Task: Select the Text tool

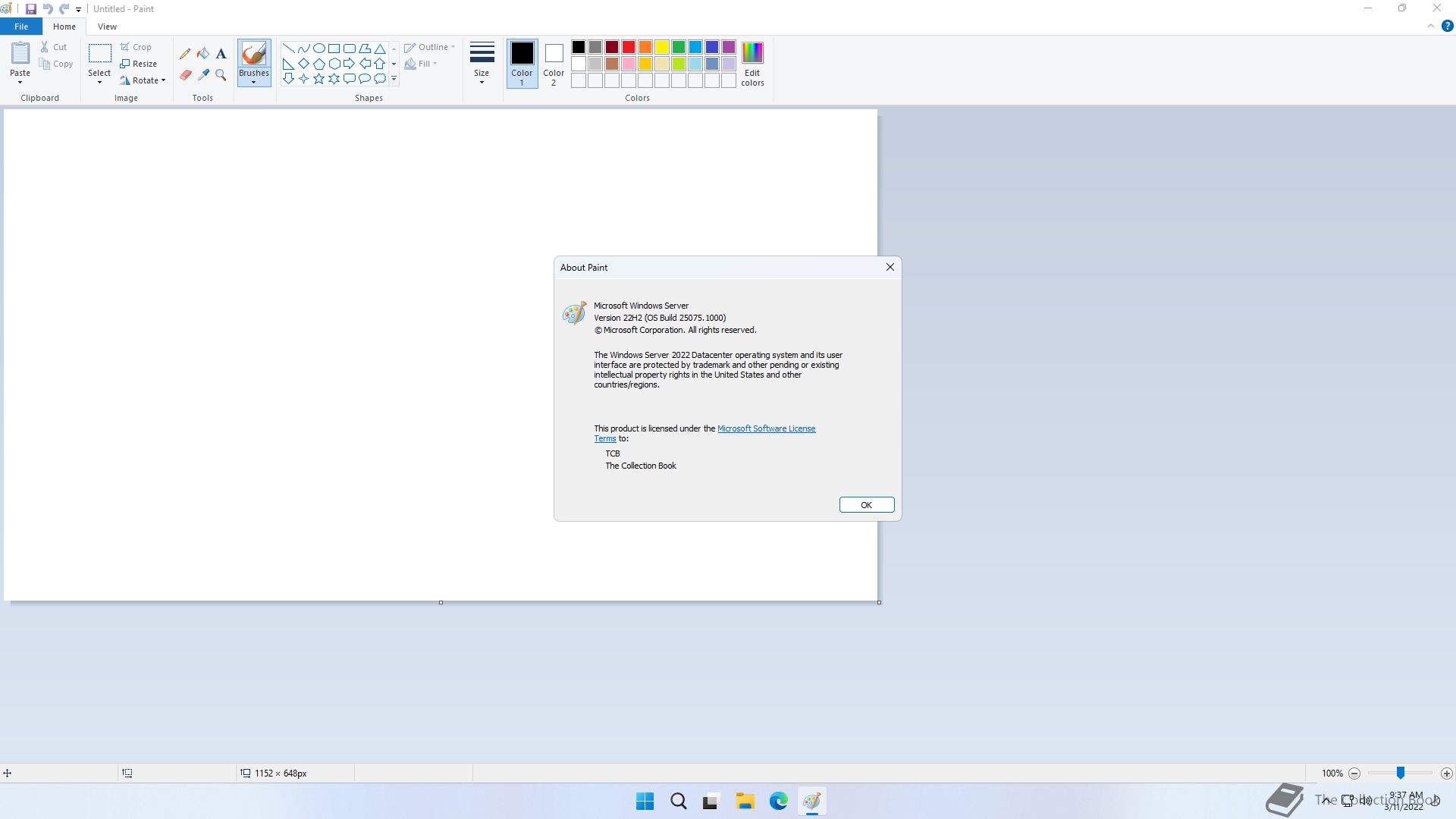Action: [x=221, y=54]
